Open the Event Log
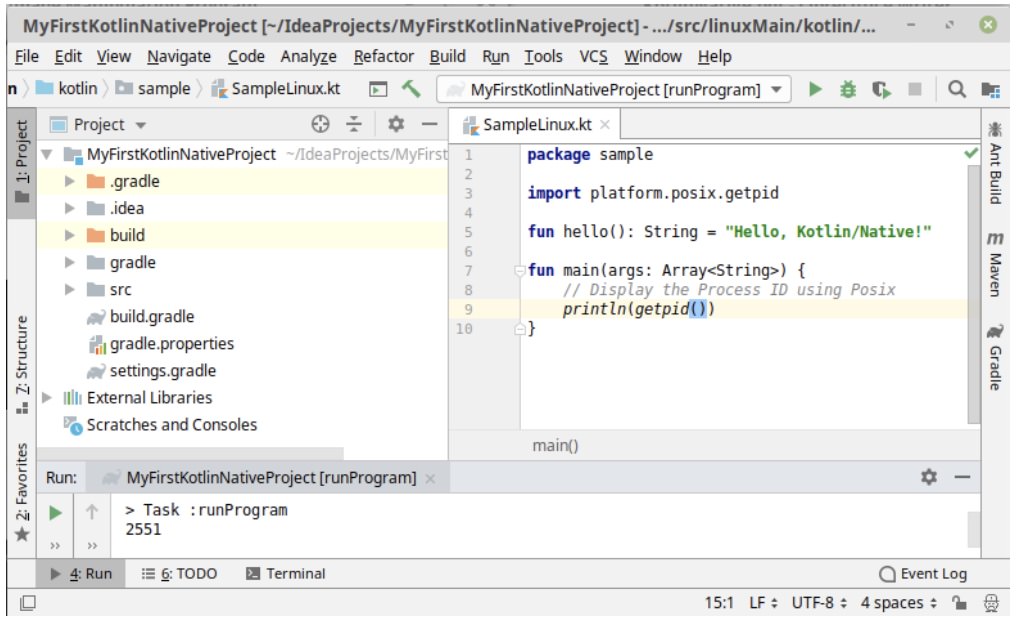 pos(926,573)
